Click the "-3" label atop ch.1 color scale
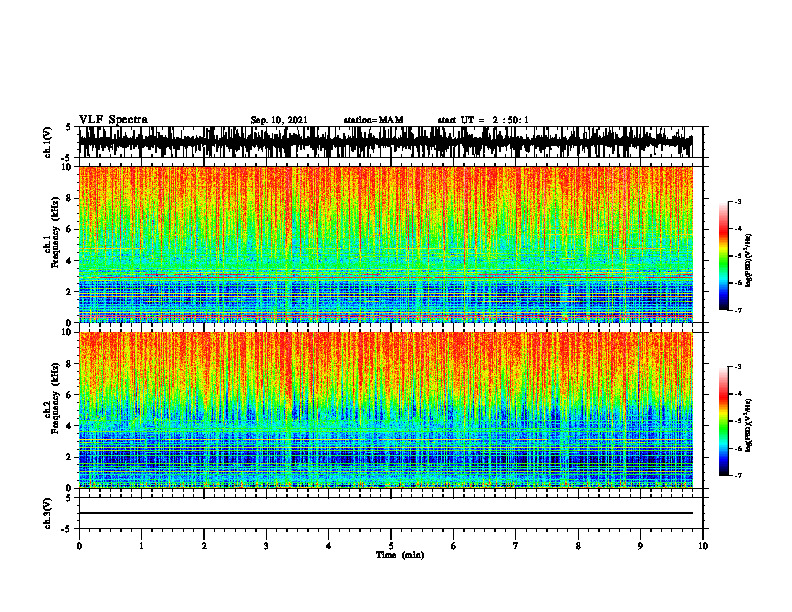 click(x=738, y=201)
